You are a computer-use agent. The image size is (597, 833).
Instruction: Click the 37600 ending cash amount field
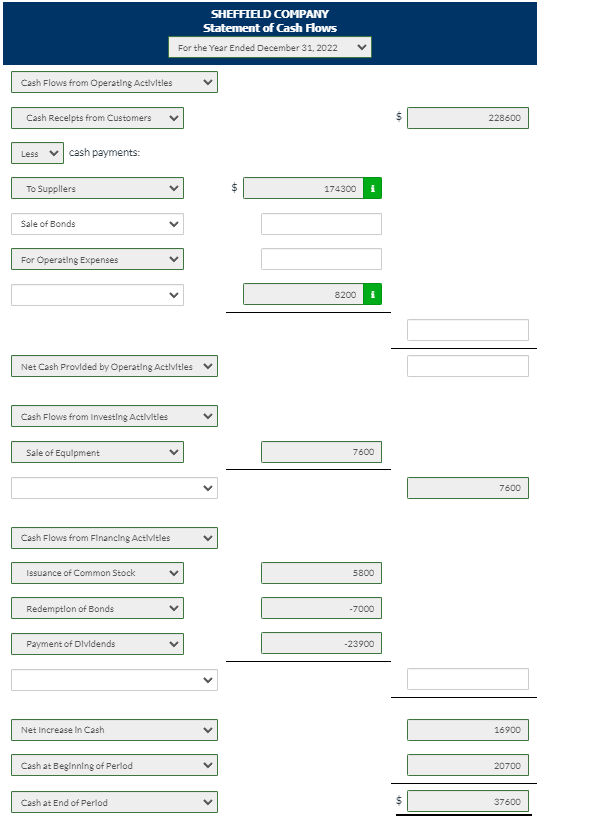coord(468,801)
